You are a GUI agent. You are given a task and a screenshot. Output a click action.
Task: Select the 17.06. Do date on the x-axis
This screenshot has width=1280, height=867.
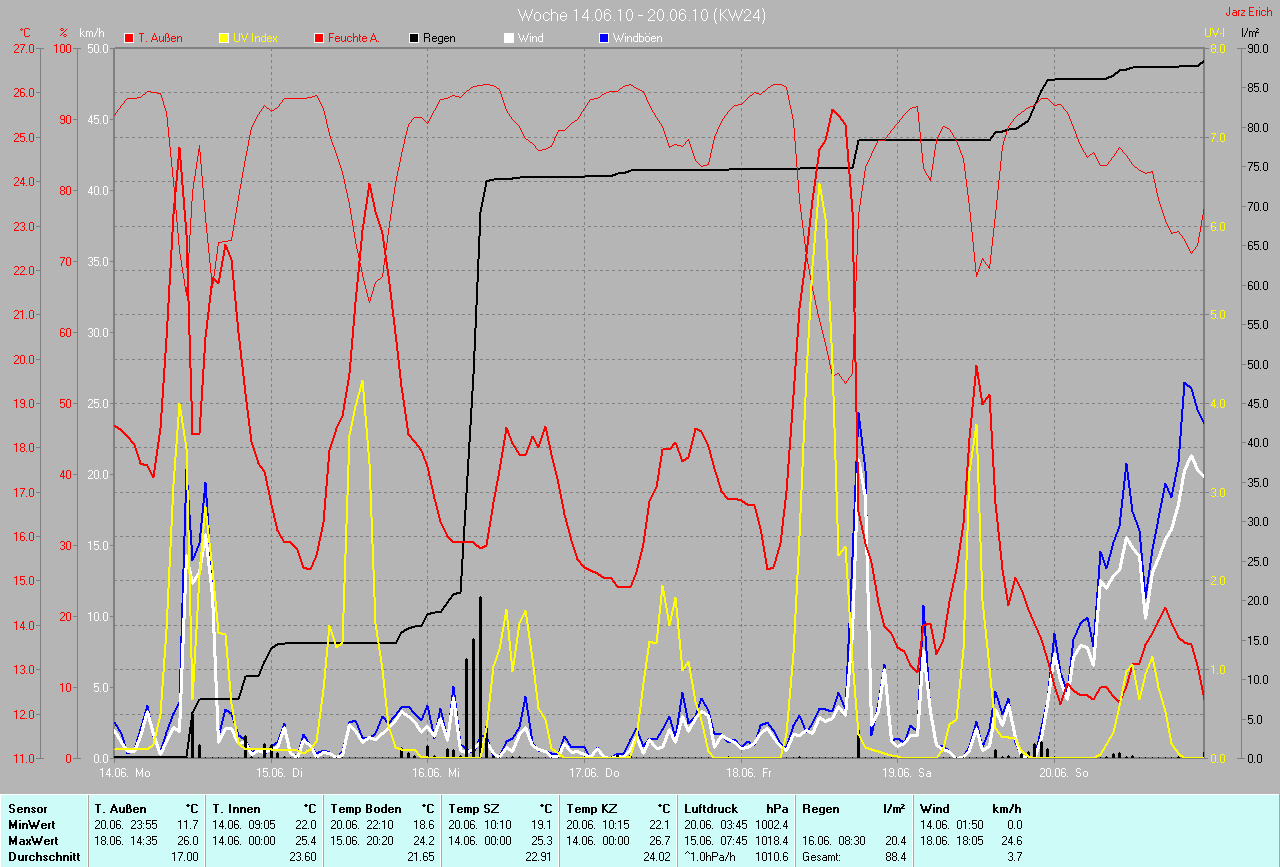click(x=594, y=773)
